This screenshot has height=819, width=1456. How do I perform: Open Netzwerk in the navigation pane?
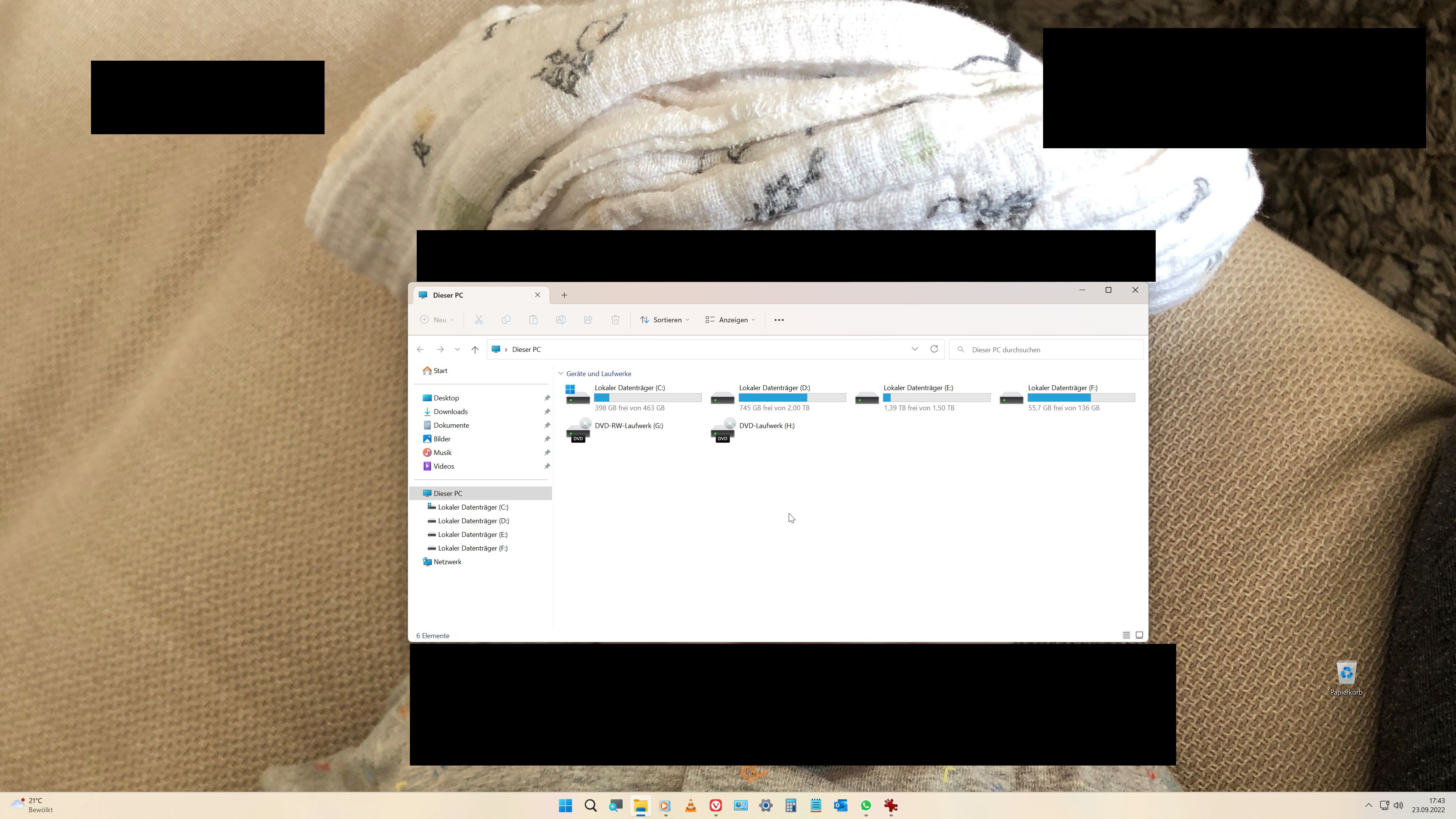pos(447,562)
